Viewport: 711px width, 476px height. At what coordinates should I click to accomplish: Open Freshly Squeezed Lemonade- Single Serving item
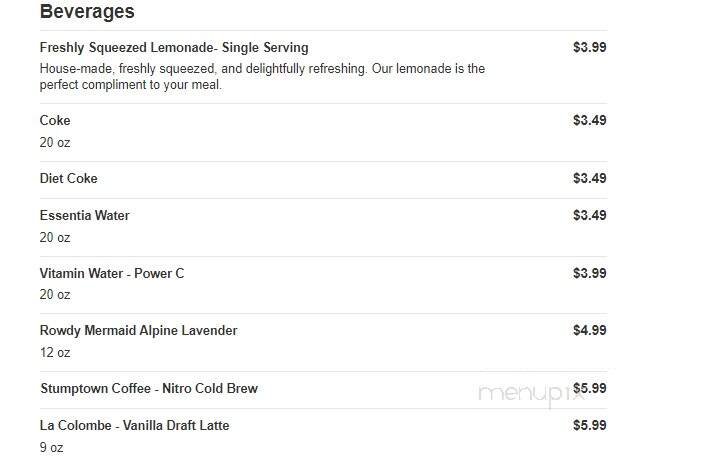pyautogui.click(x=174, y=47)
